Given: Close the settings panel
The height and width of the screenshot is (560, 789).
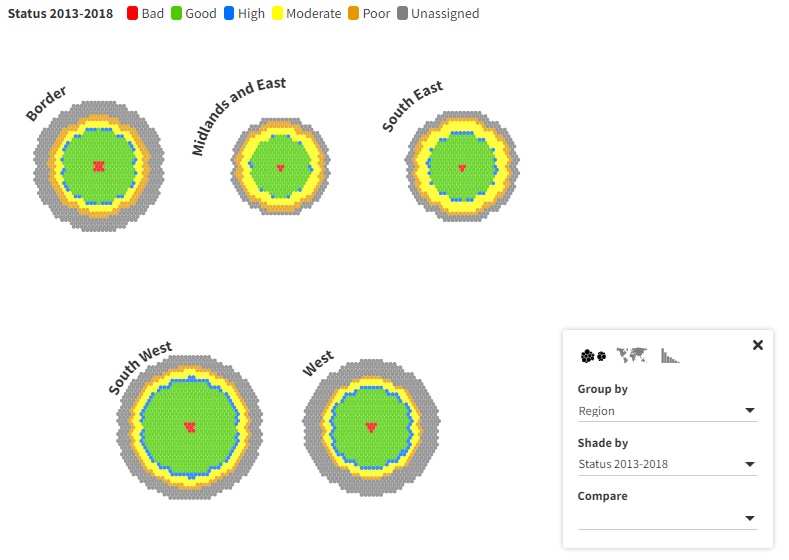Looking at the screenshot, I should point(758,345).
